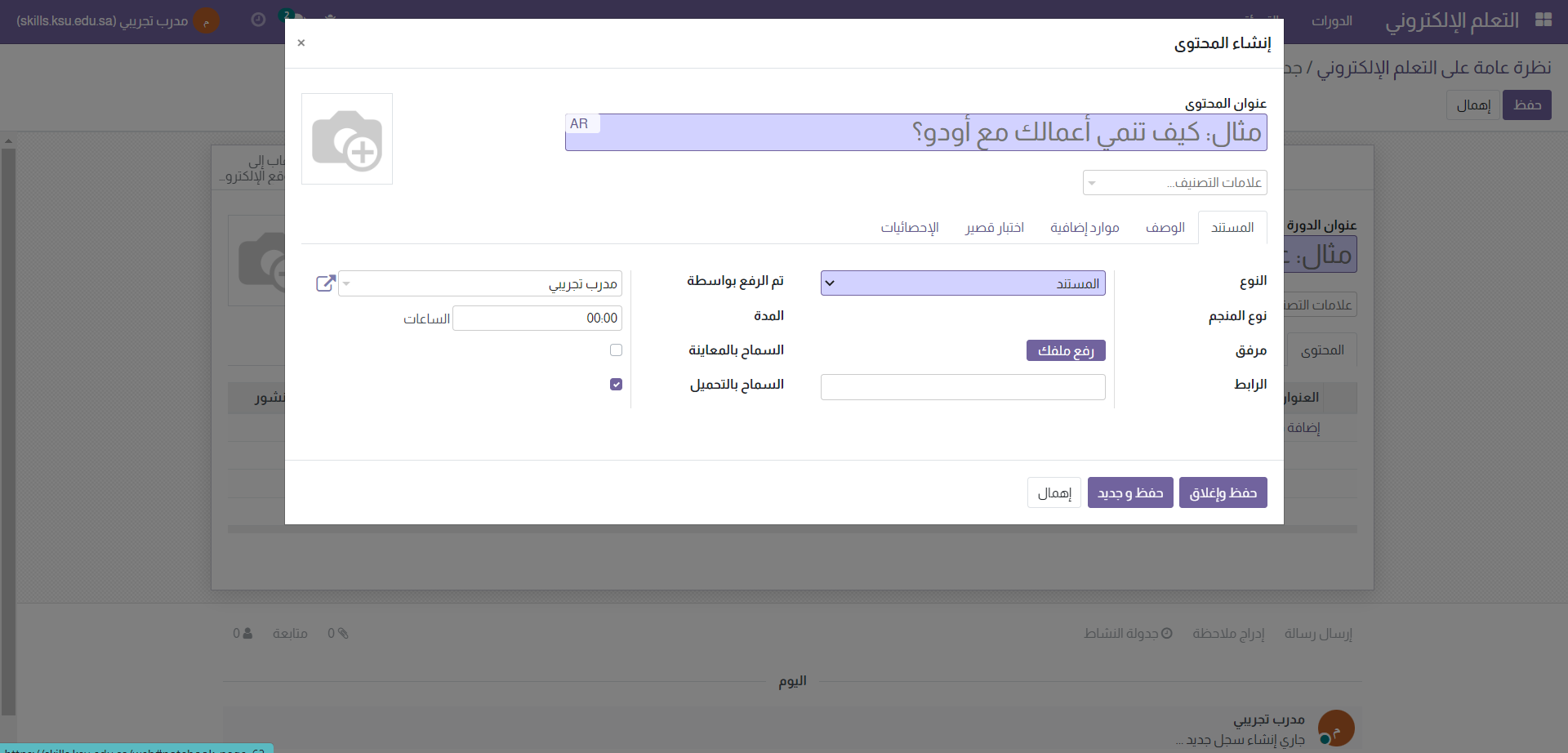Click the camera image upload placeholder in the dialog
Viewport: 1568px width, 753px height.
(347, 139)
